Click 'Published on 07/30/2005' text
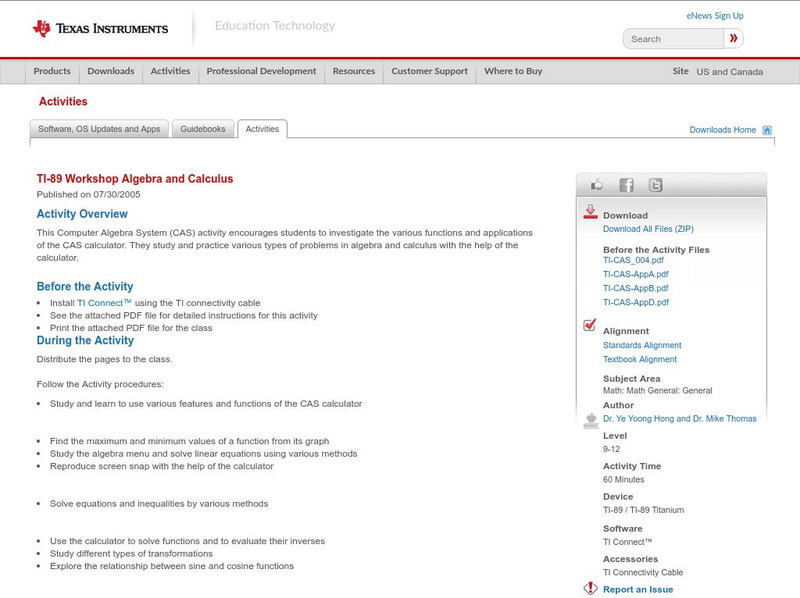Screen dimensions: 800x598 (x=88, y=194)
